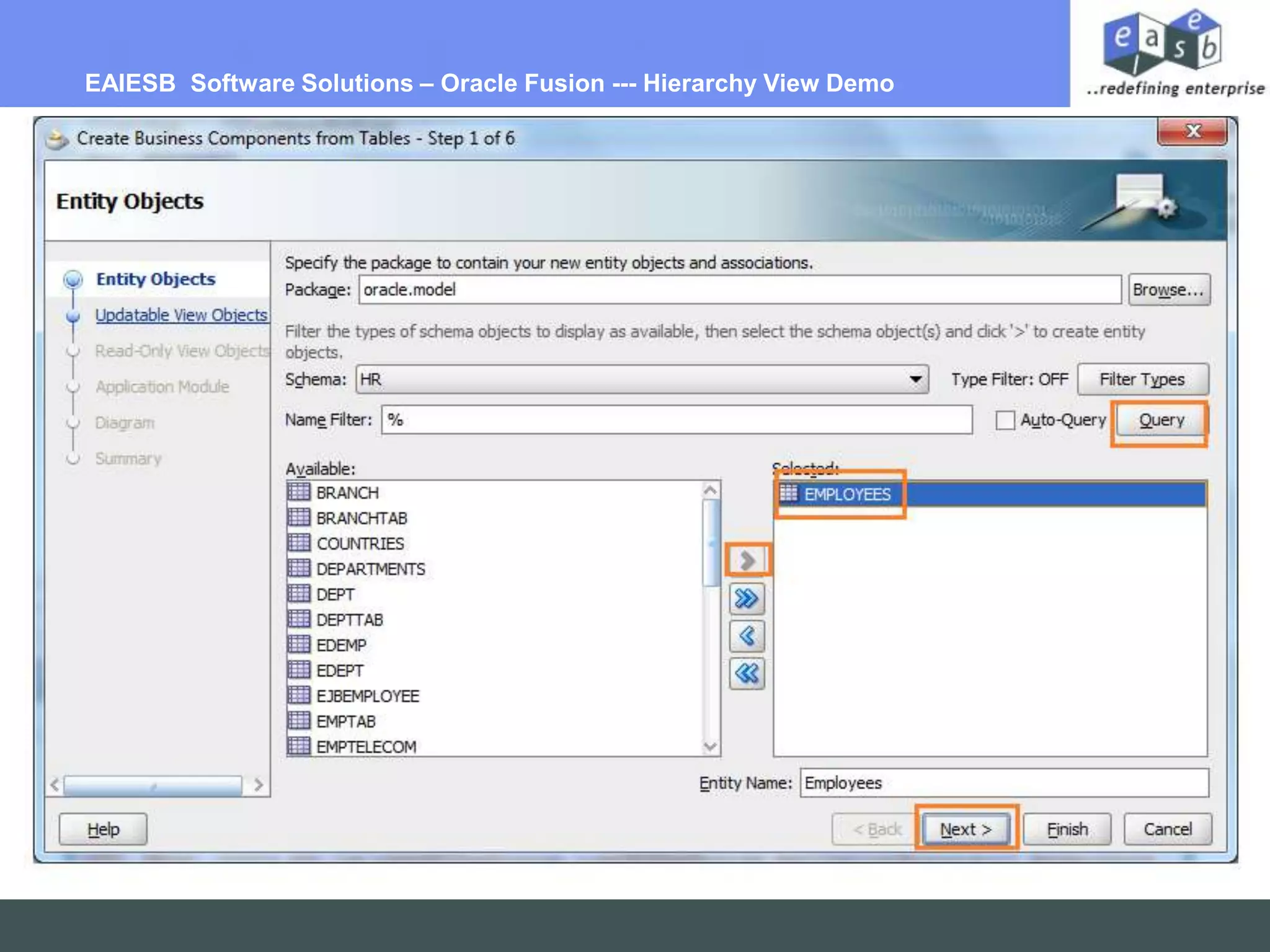
Task: Click wizard icon in dialog title bar
Action: pos(58,139)
